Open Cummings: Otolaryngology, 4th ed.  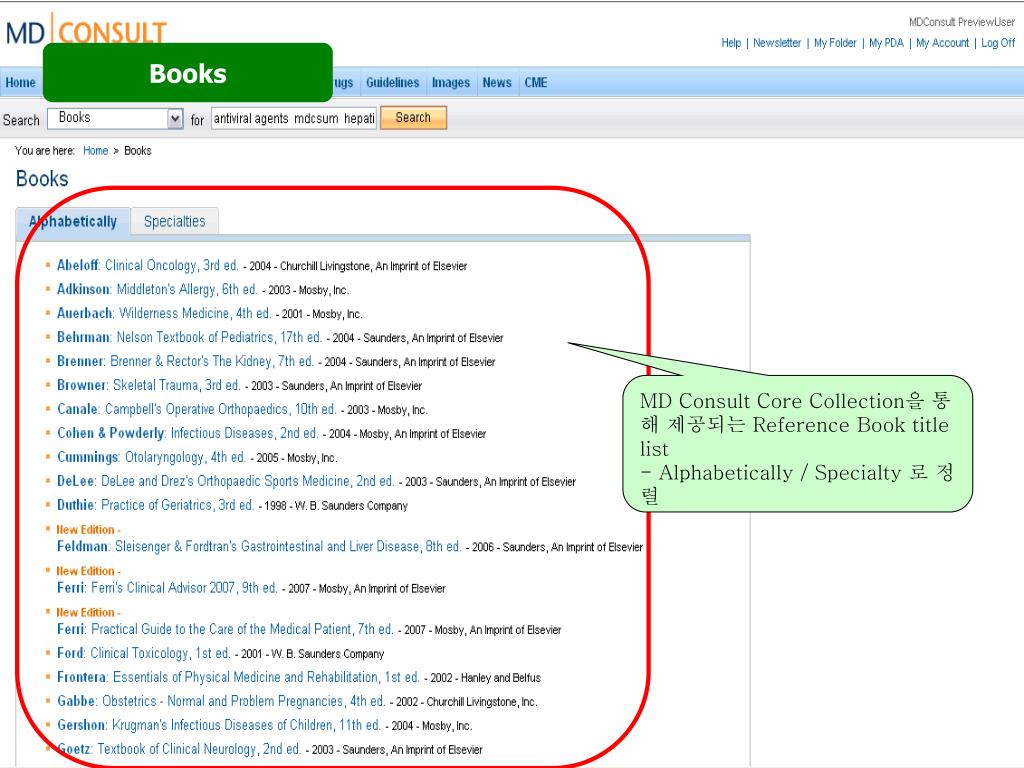tap(152, 457)
